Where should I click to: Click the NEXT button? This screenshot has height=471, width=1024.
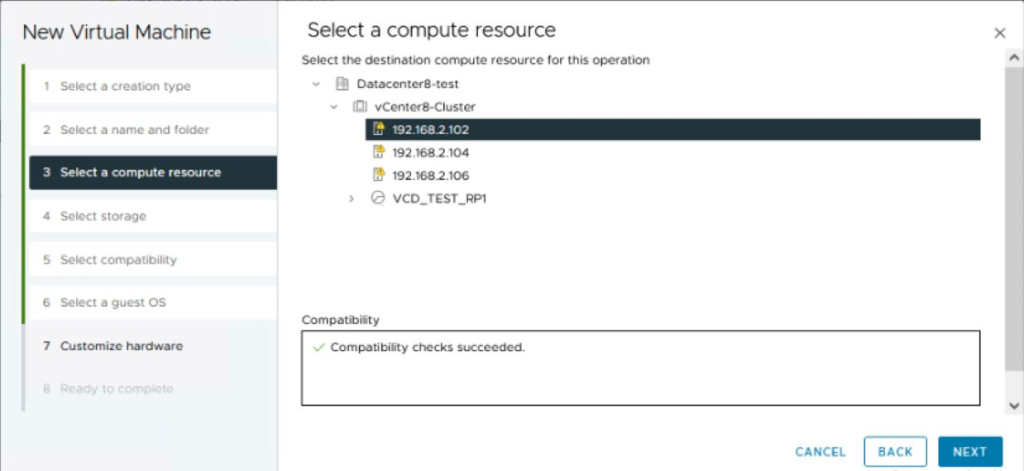[970, 452]
